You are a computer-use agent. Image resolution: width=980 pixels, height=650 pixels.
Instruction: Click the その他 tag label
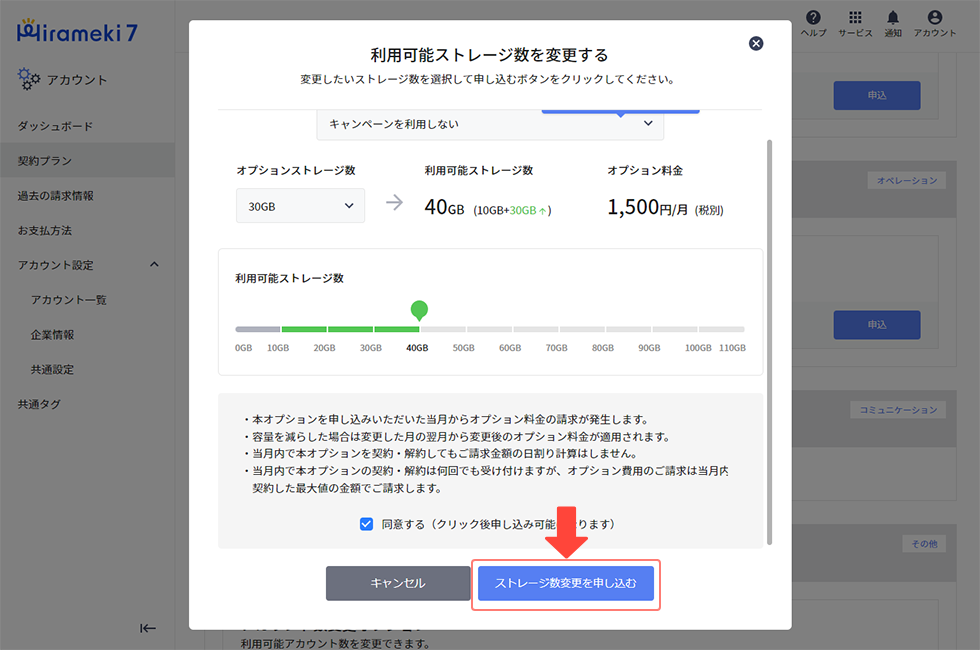[x=924, y=544]
